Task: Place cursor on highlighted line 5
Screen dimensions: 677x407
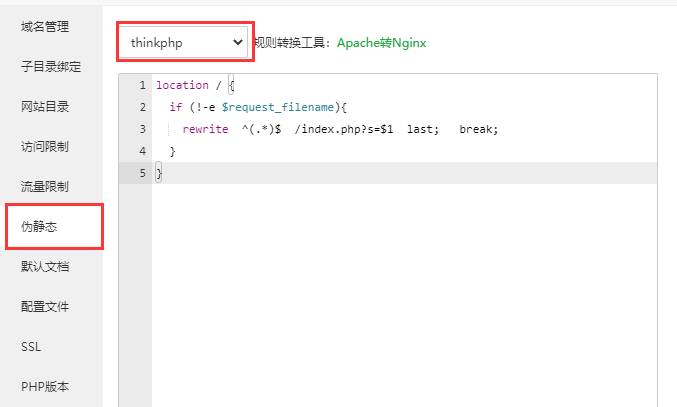Action: point(400,173)
